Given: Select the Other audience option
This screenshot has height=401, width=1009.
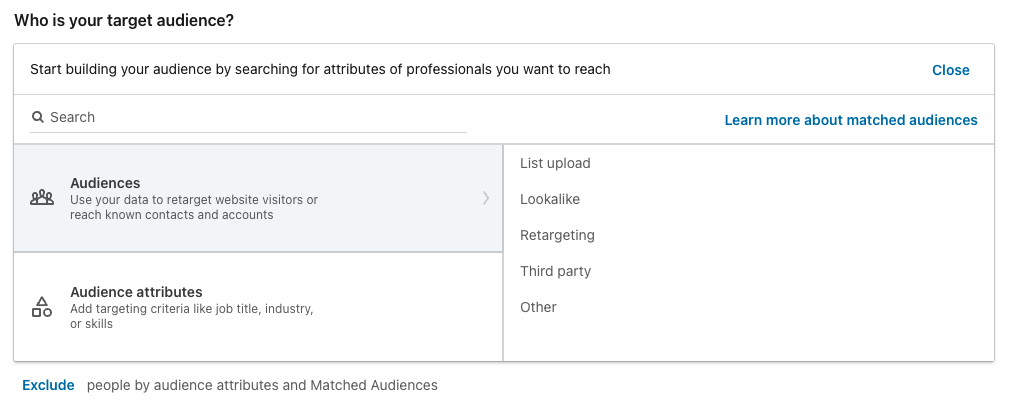Looking at the screenshot, I should click(538, 307).
